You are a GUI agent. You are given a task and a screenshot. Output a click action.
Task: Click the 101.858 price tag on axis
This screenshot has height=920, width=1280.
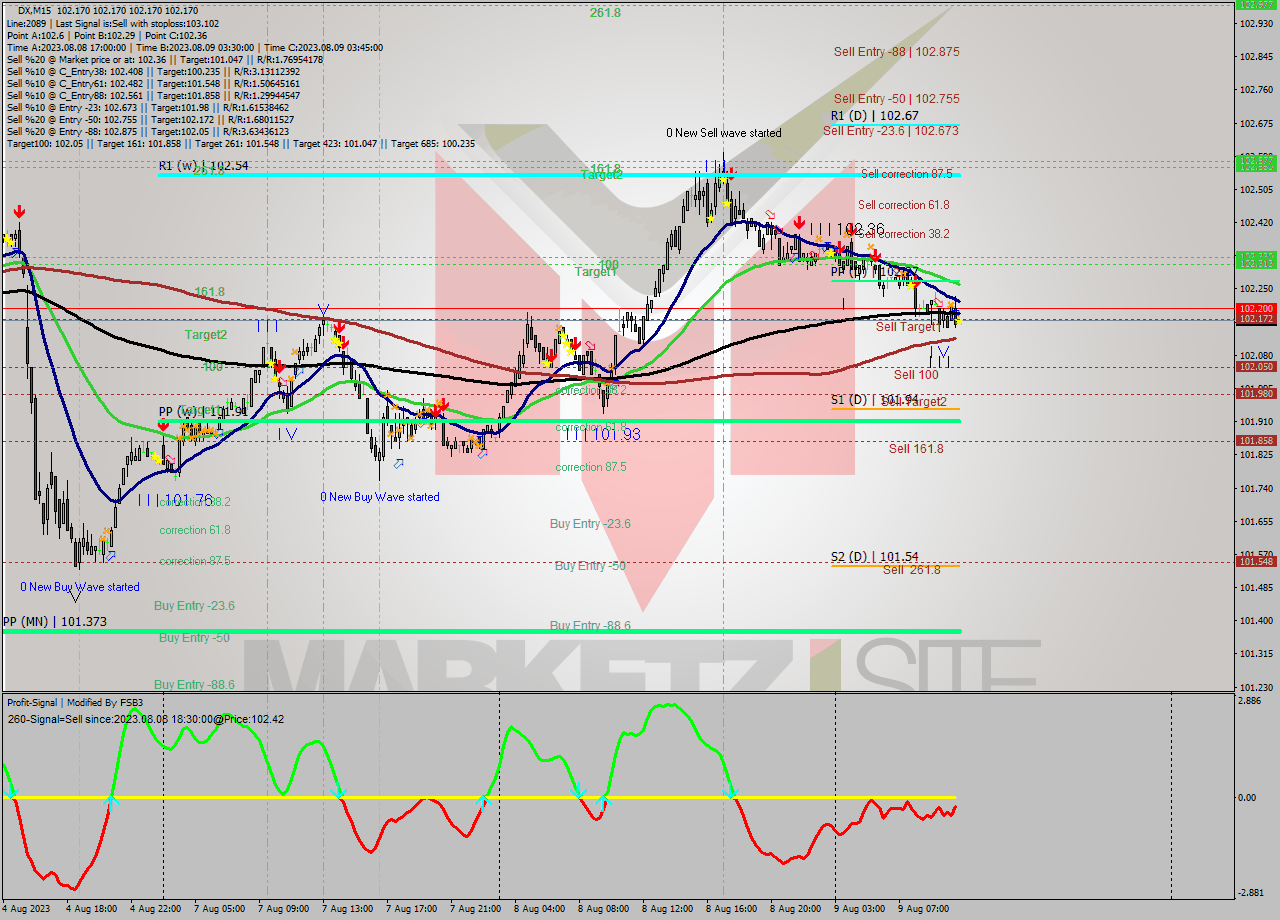[x=1256, y=441]
